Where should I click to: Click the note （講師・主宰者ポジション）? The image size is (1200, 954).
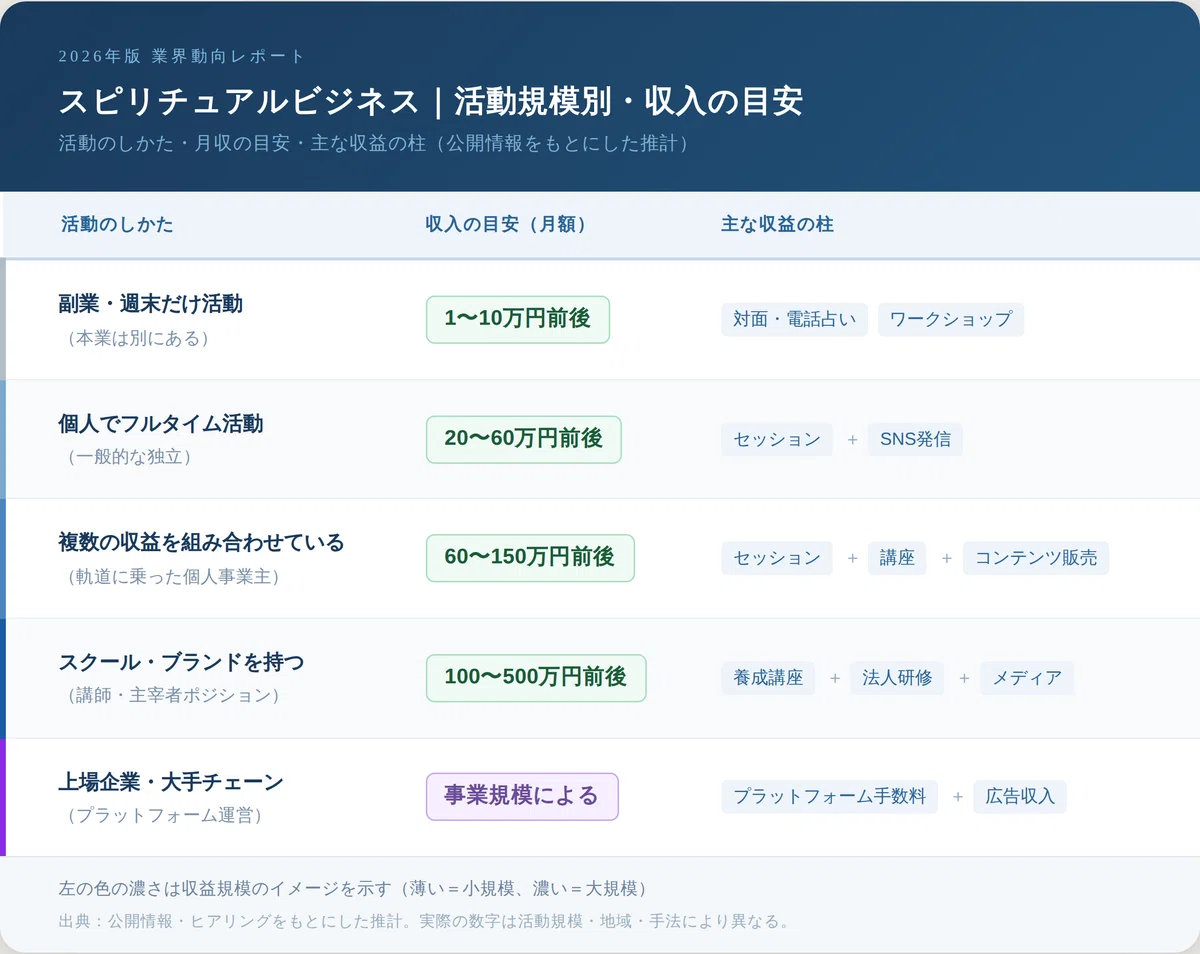pyautogui.click(x=173, y=695)
